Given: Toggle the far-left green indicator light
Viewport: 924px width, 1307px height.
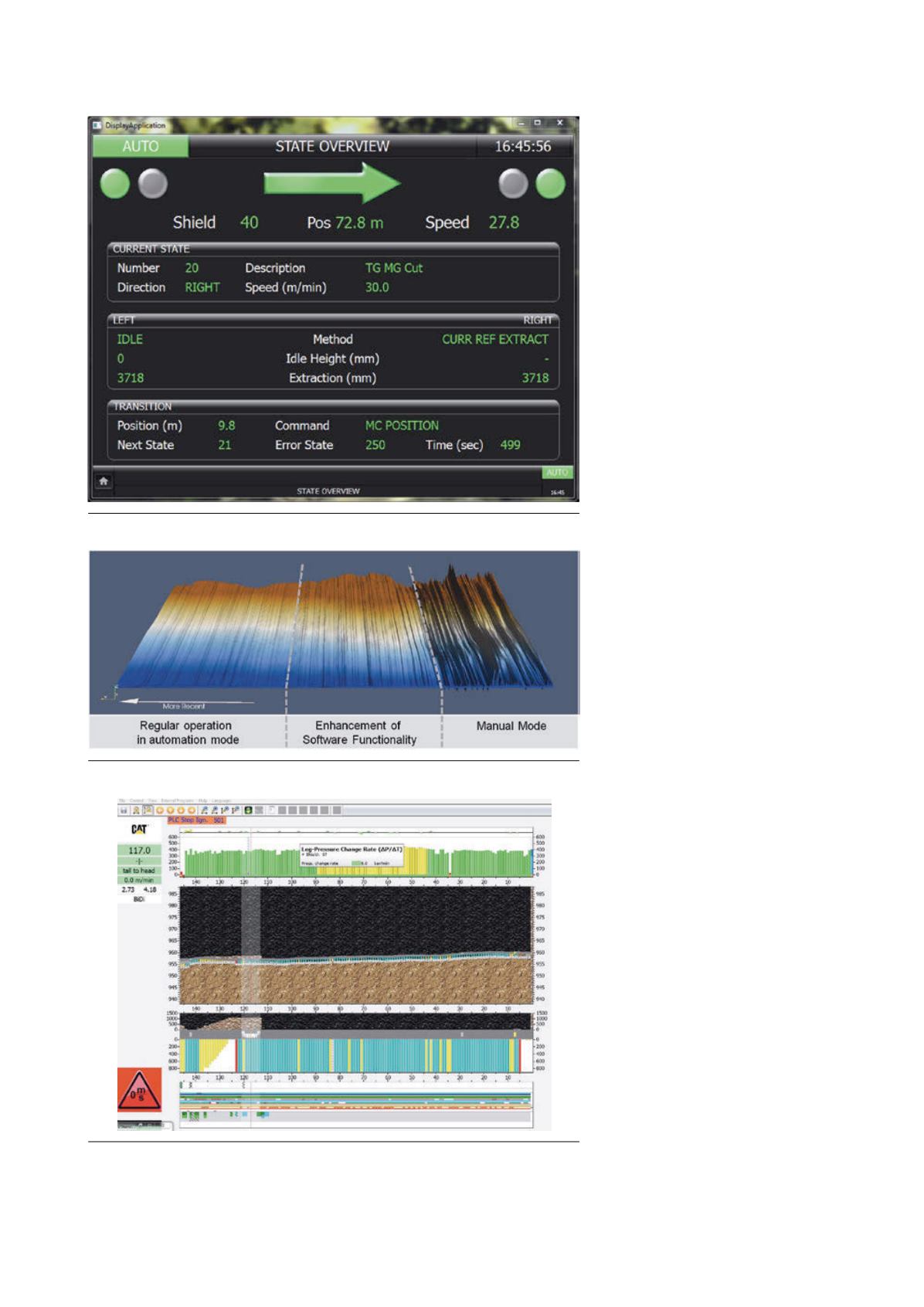Looking at the screenshot, I should [115, 184].
